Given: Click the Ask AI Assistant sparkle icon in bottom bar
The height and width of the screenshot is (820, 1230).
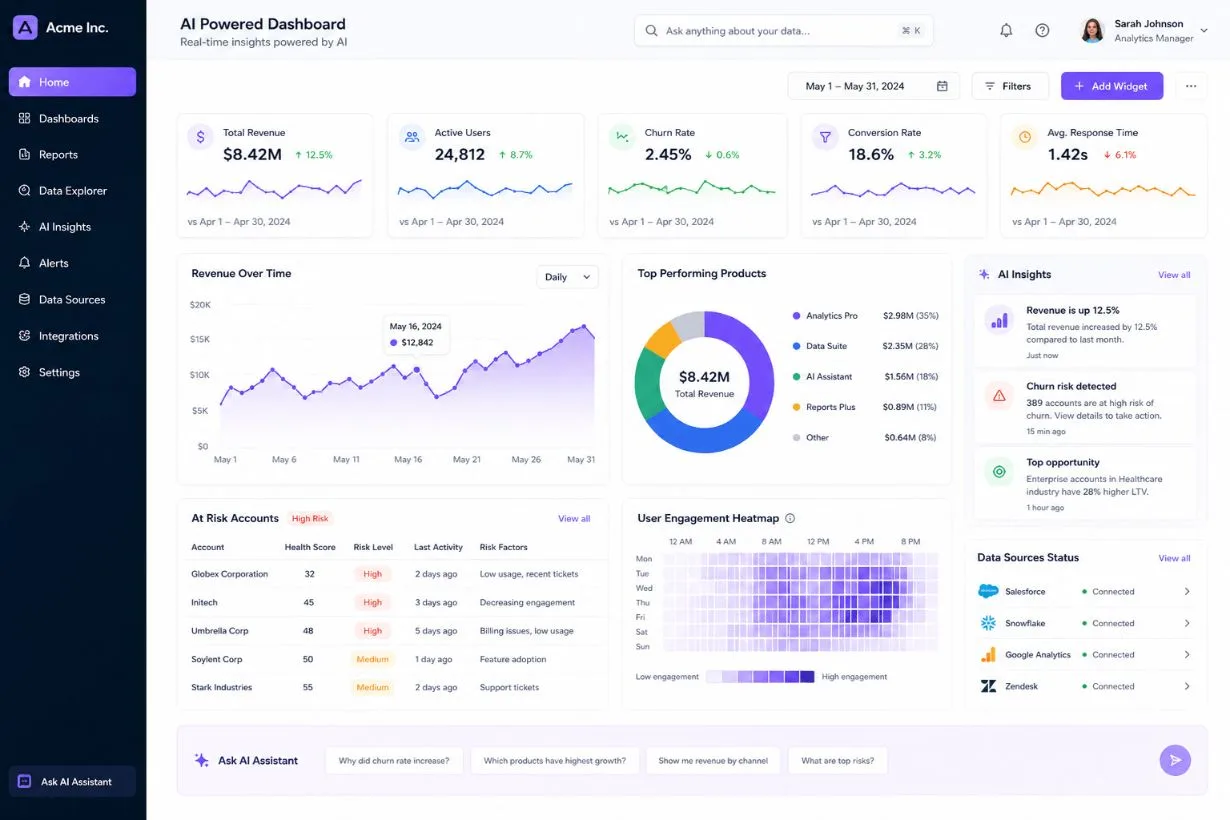Looking at the screenshot, I should click(x=201, y=760).
